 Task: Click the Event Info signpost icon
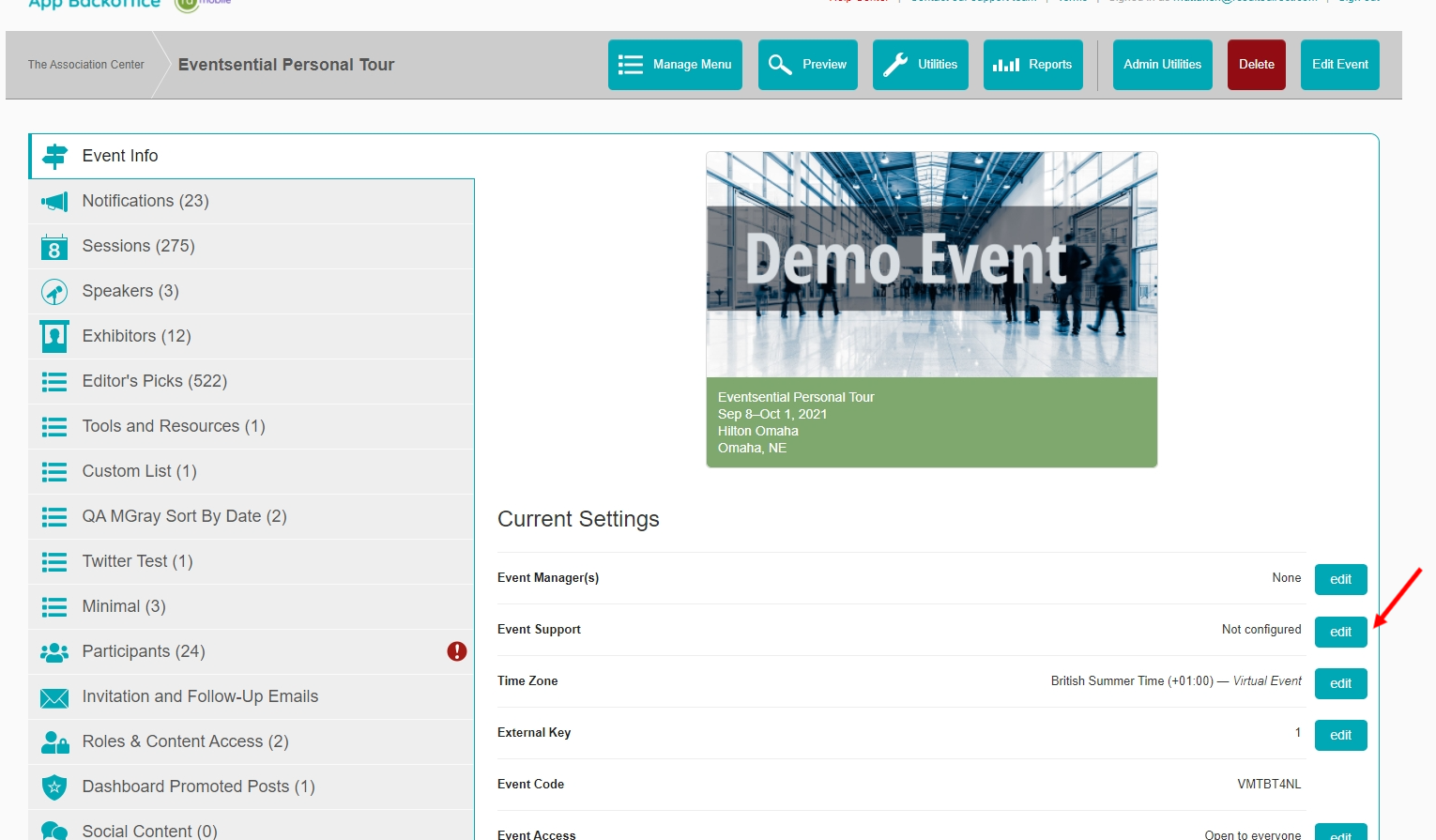pyautogui.click(x=54, y=156)
